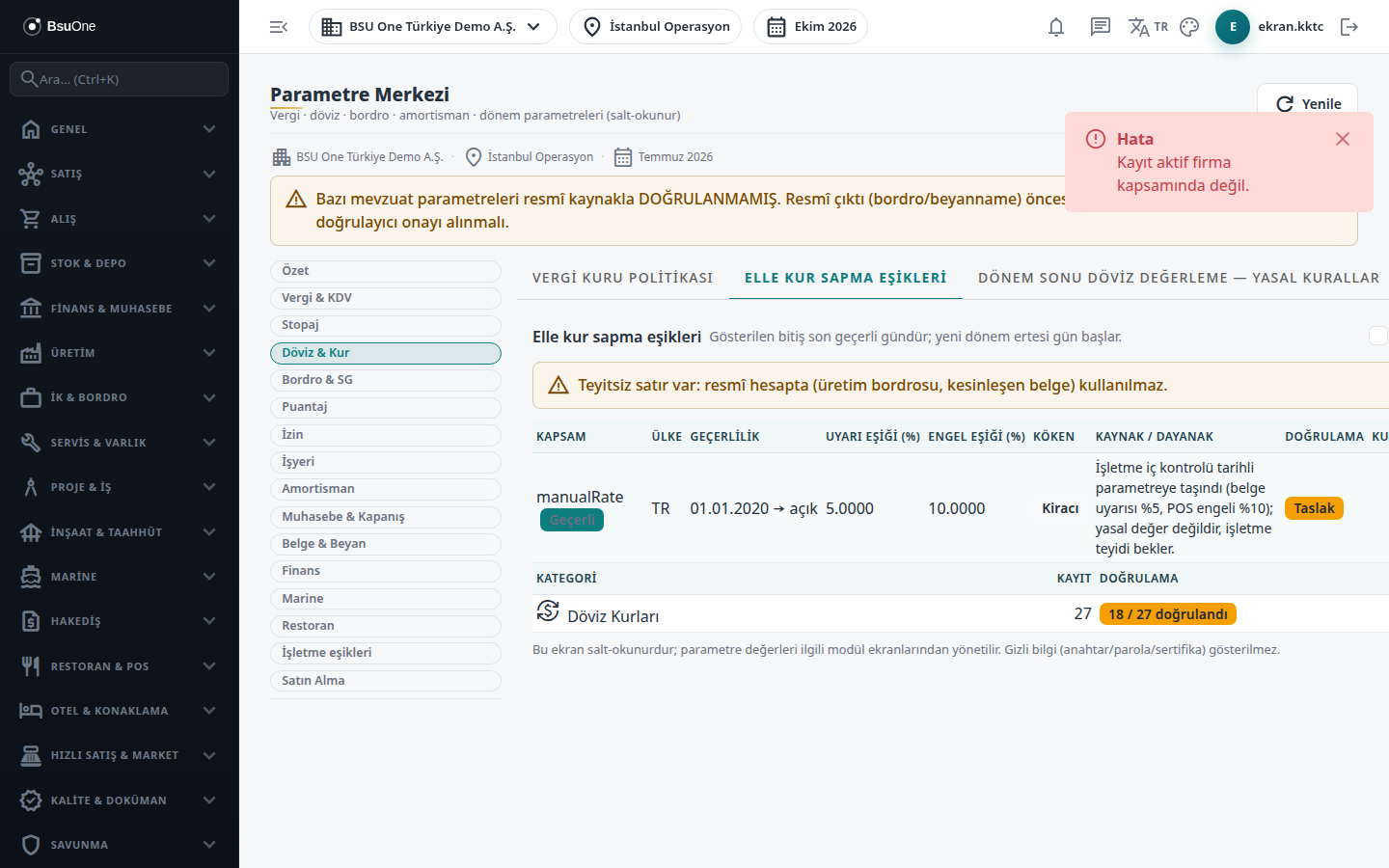Open the Bordro & SG category
1389x868 pixels.
click(x=386, y=380)
